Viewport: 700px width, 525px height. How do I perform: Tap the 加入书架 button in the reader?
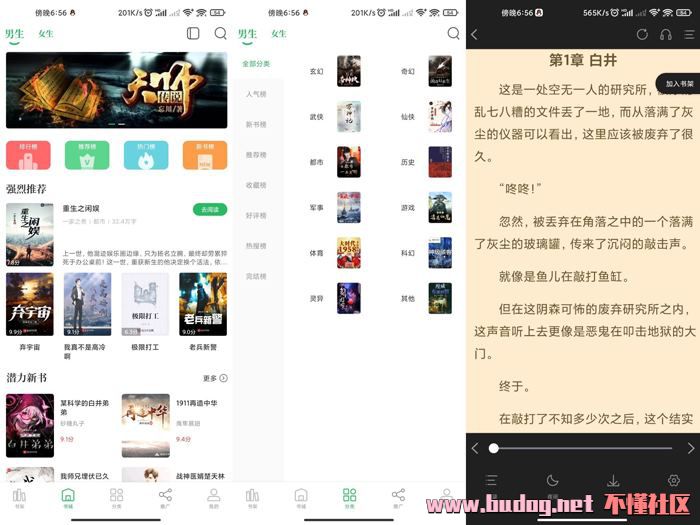(679, 83)
